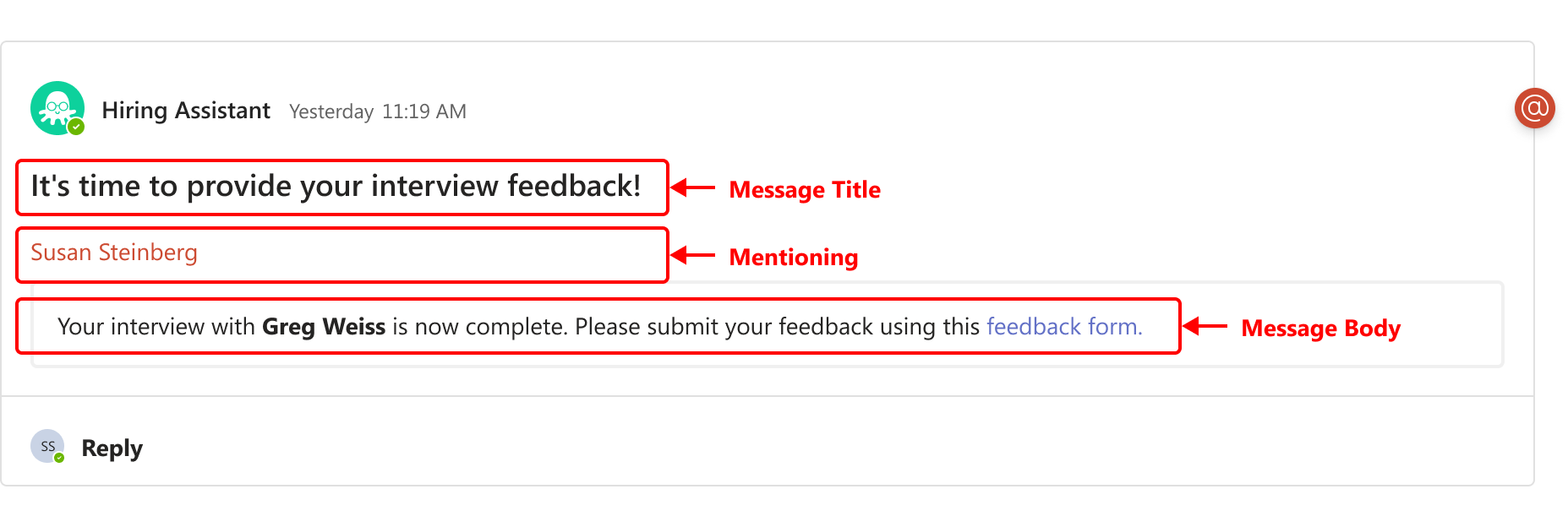Click the Message Title annotation label

pos(805,190)
